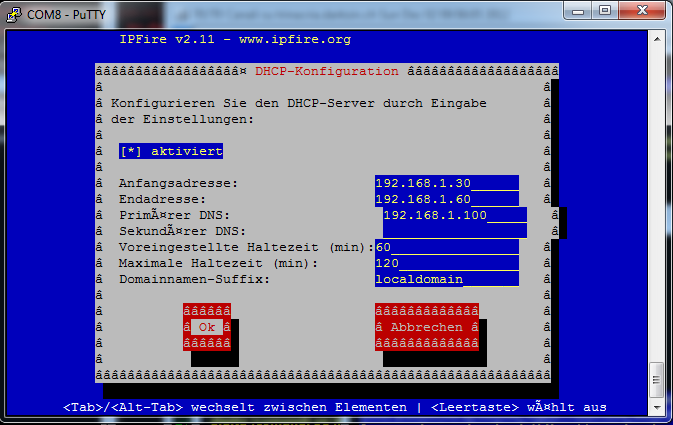Click the scrollbar down arrow
This screenshot has height=425, width=673.
point(657,408)
